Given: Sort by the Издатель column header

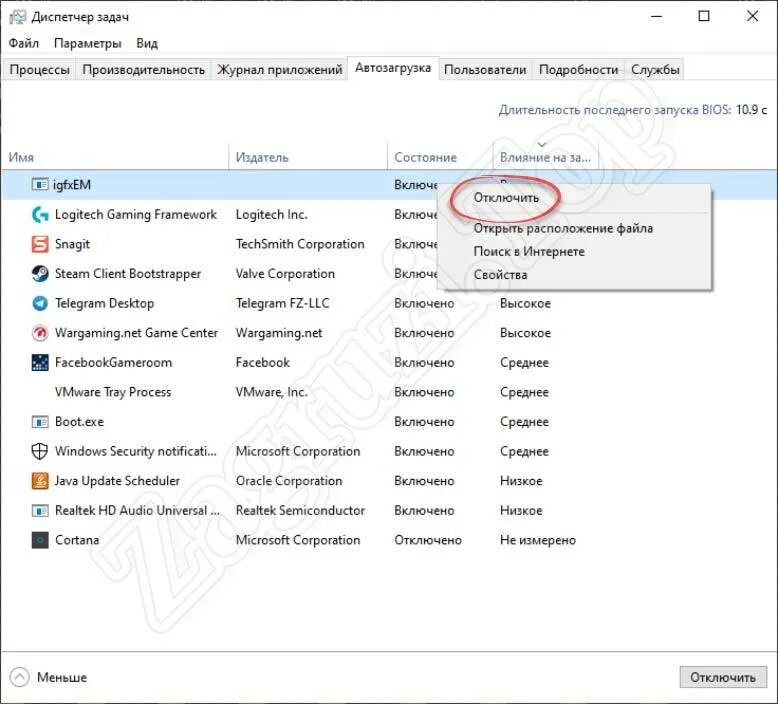Looking at the screenshot, I should tap(308, 157).
